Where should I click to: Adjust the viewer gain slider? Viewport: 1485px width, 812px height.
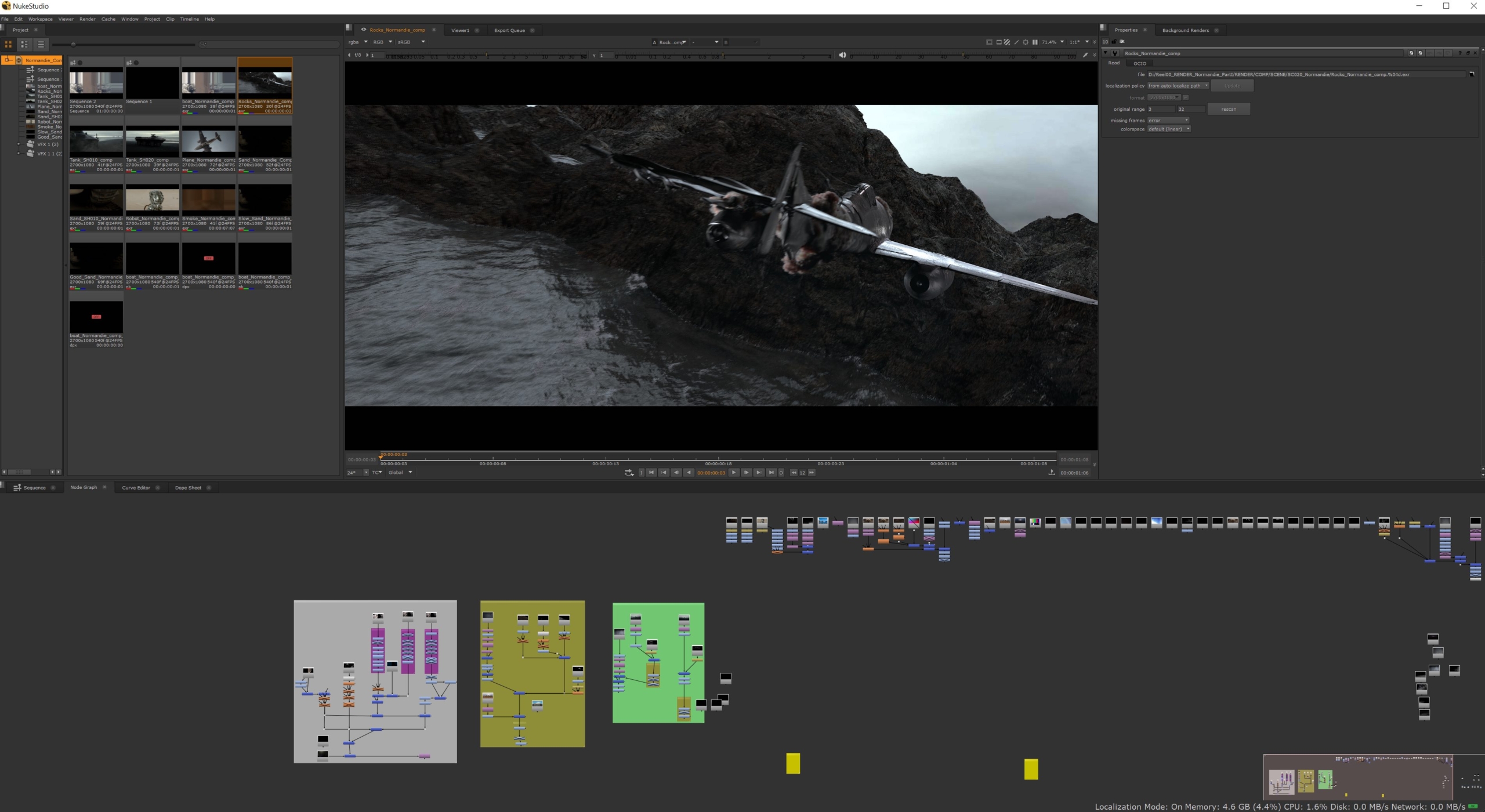tap(486, 55)
